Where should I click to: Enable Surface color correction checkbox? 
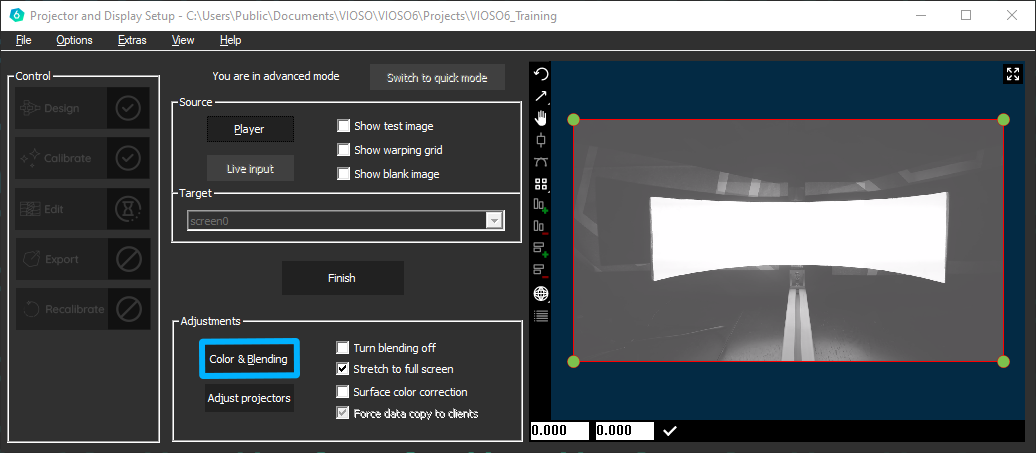pos(344,392)
